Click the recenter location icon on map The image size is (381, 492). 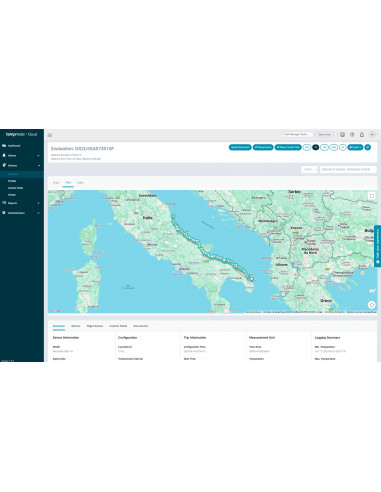(x=371, y=305)
